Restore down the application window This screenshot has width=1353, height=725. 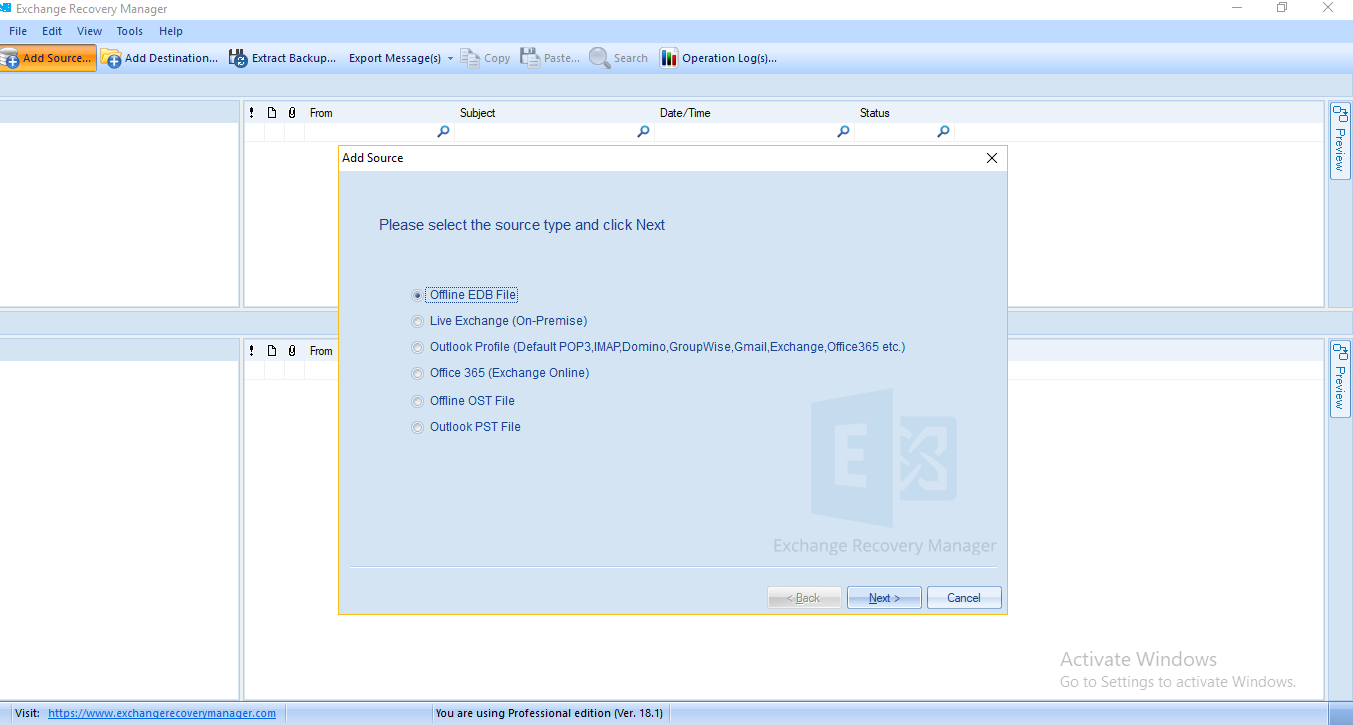[x=1282, y=8]
